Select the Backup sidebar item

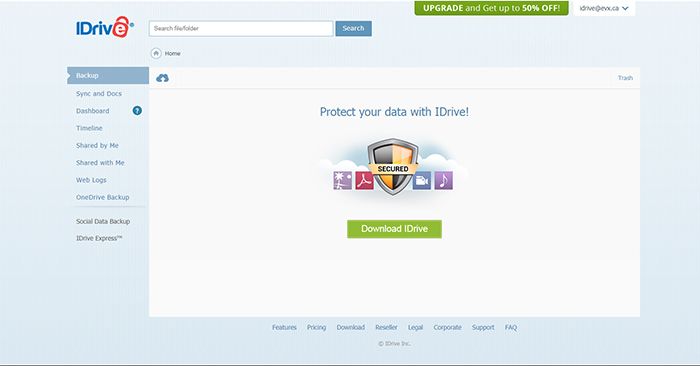(x=108, y=75)
